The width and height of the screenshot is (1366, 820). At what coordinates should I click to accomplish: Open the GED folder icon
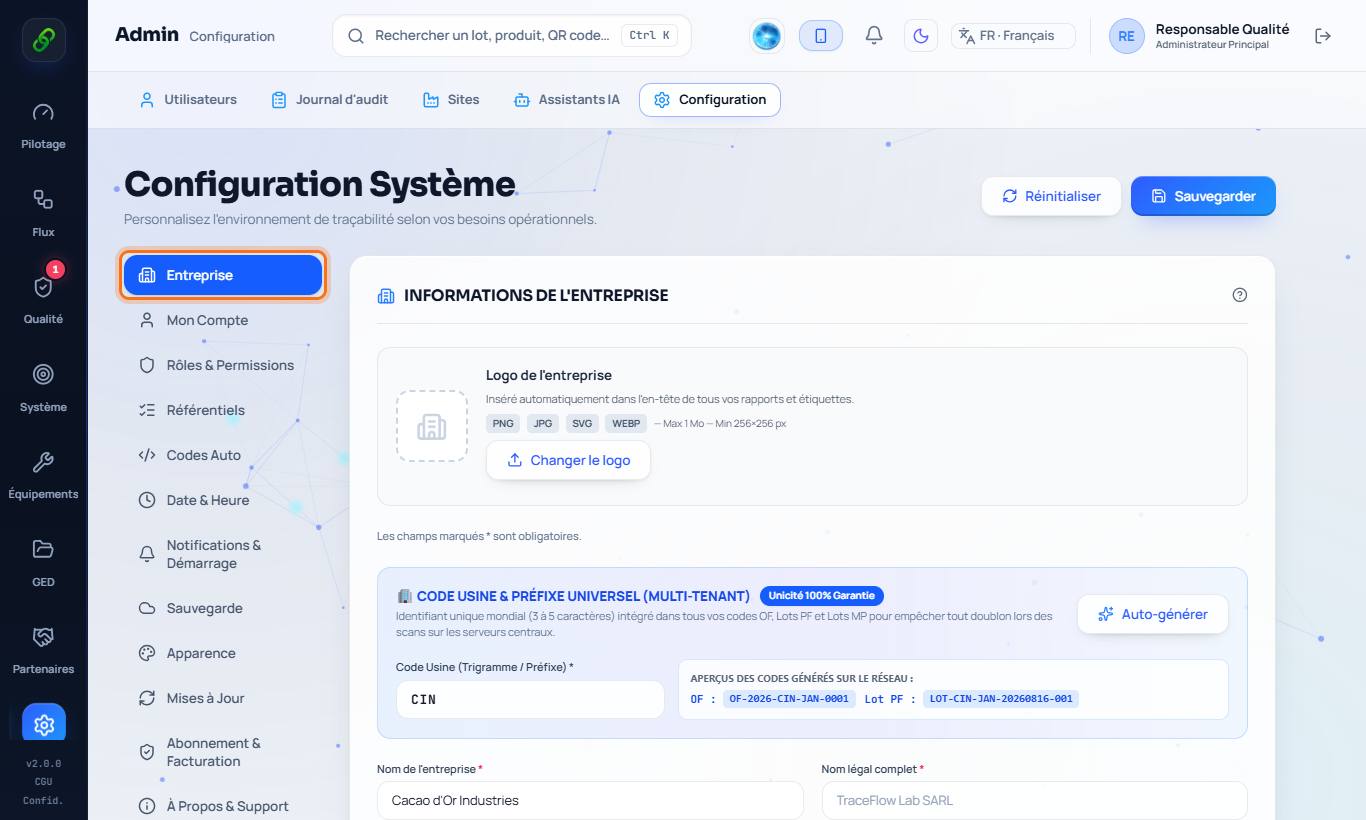43,549
